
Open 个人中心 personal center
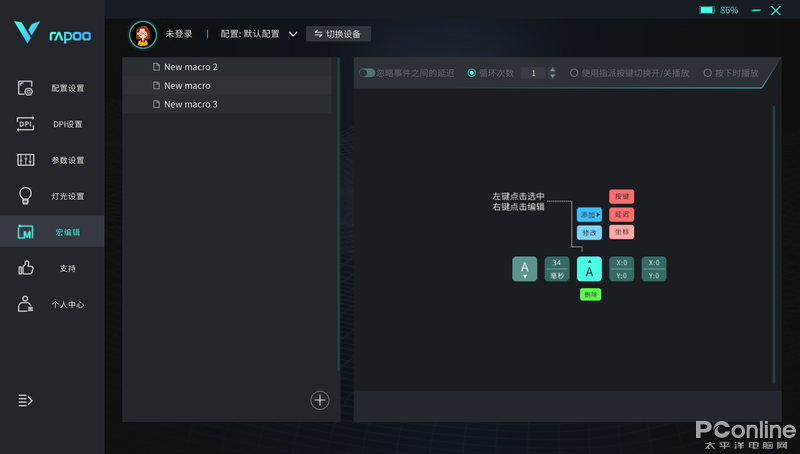(52, 305)
